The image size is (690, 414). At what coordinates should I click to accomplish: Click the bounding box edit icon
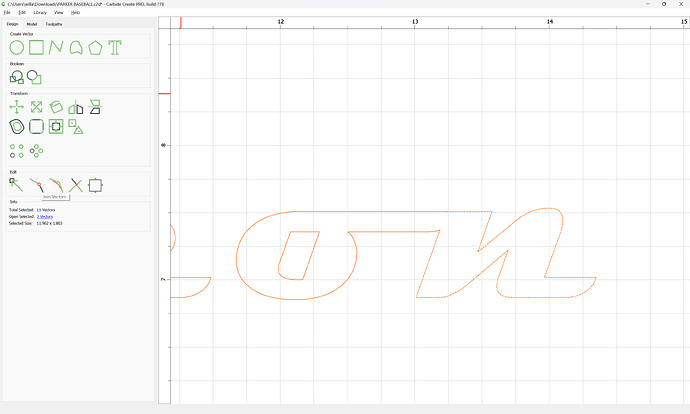click(95, 185)
